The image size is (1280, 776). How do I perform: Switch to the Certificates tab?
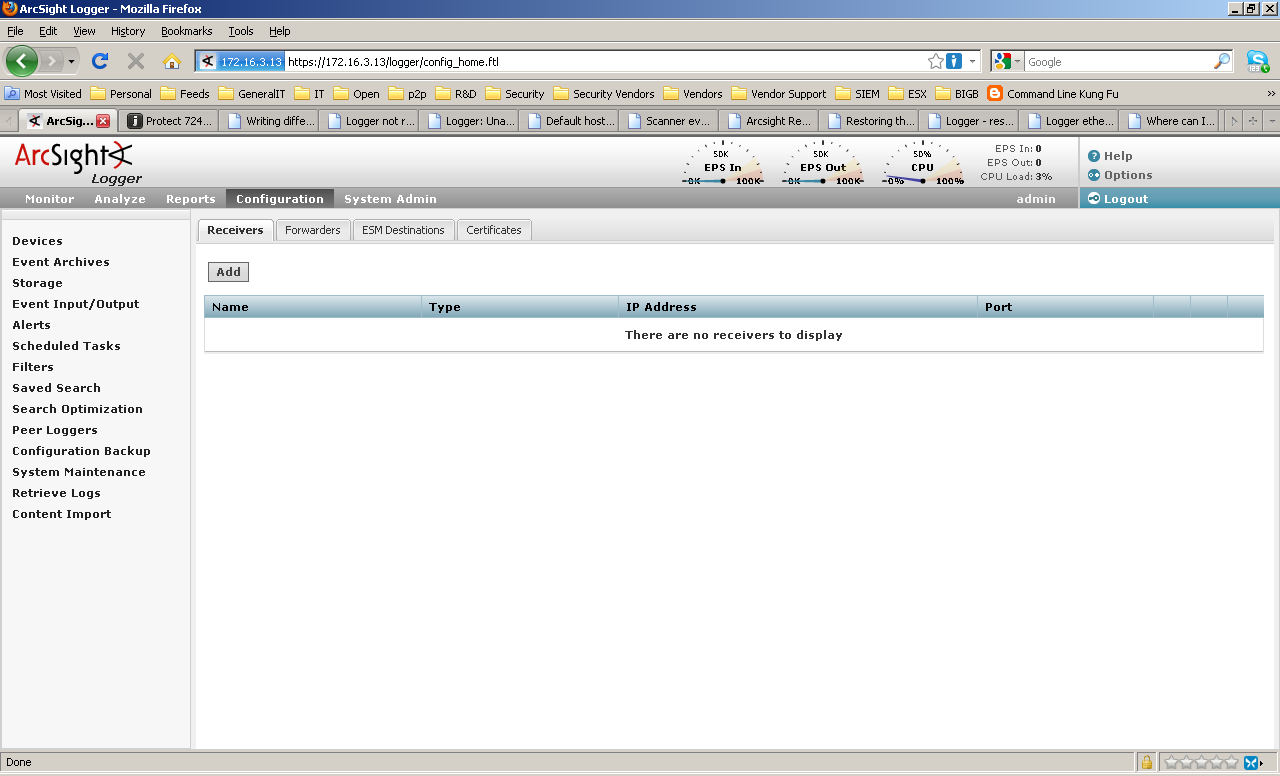click(x=494, y=230)
